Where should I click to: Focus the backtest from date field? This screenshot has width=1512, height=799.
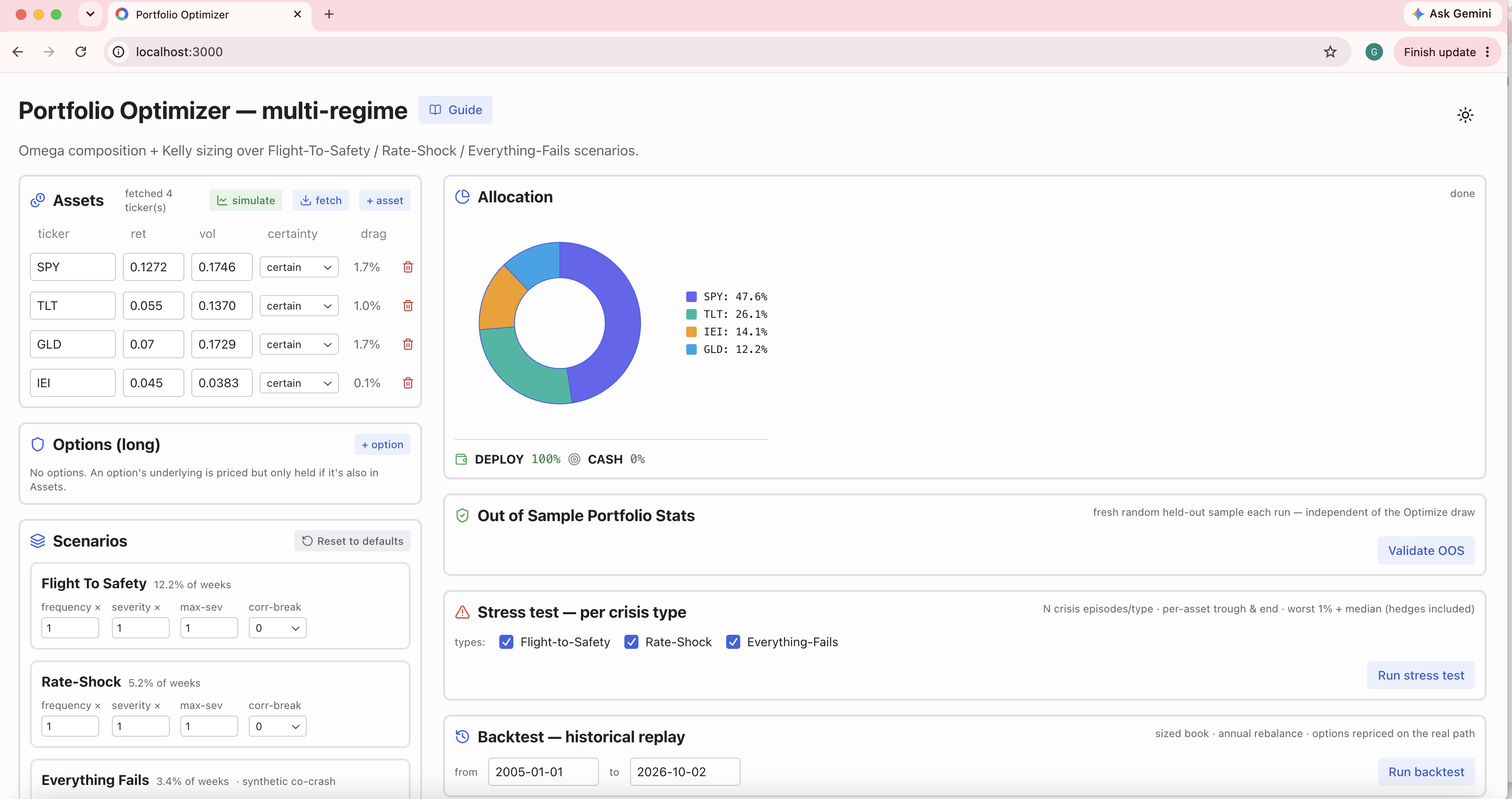click(543, 772)
